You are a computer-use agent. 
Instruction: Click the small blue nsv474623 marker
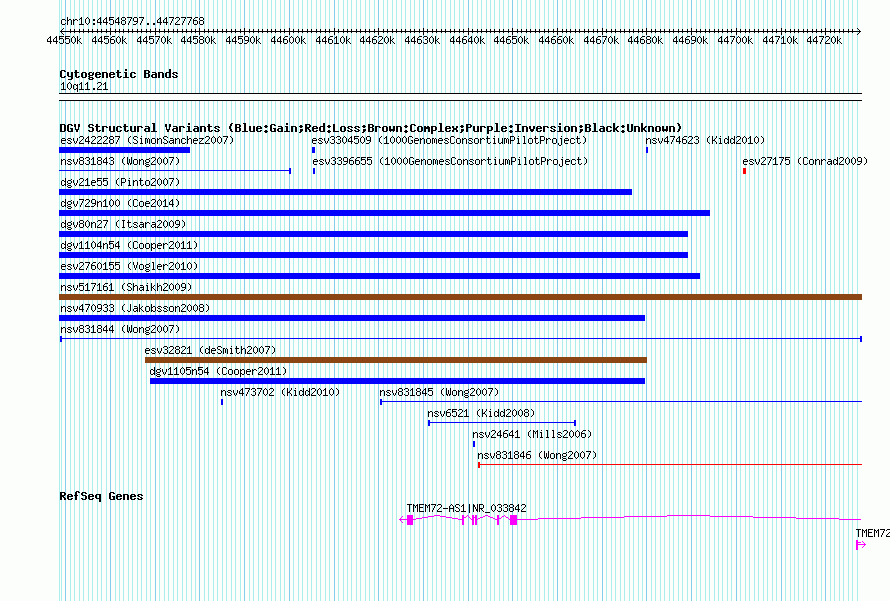coord(647,150)
